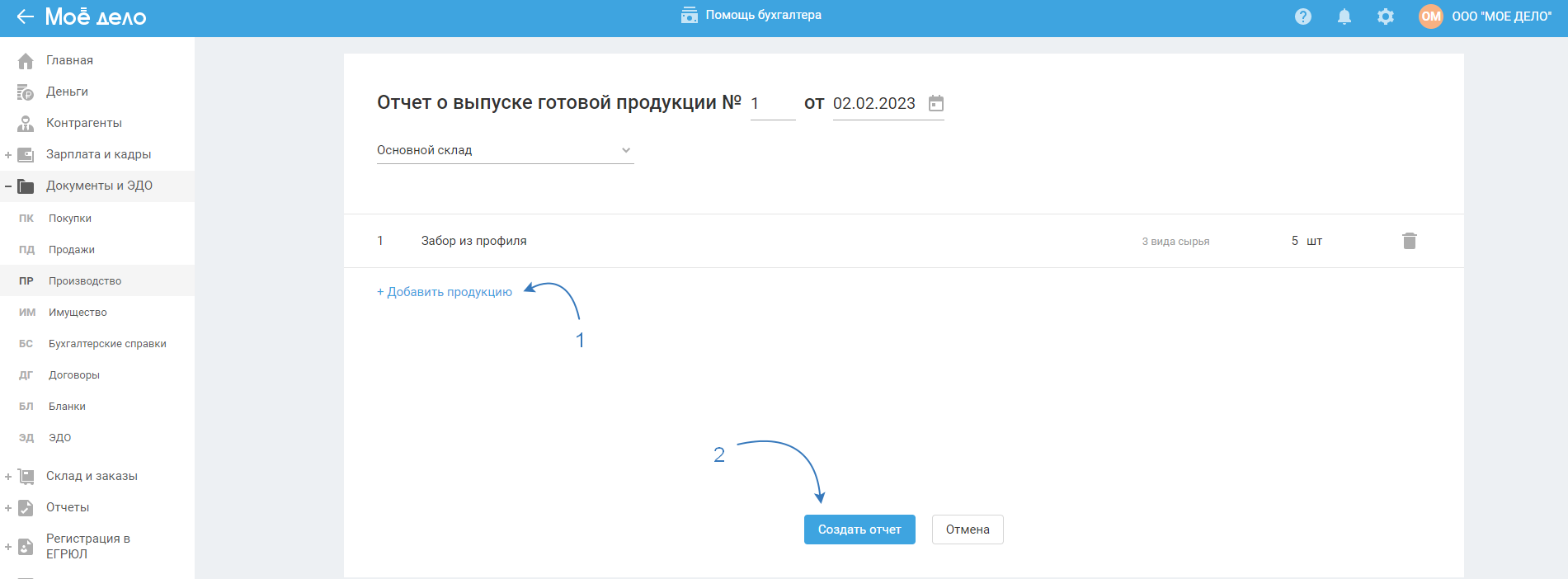This screenshot has height=579, width=1568.
Task: Open the help question mark icon
Action: click(1303, 16)
